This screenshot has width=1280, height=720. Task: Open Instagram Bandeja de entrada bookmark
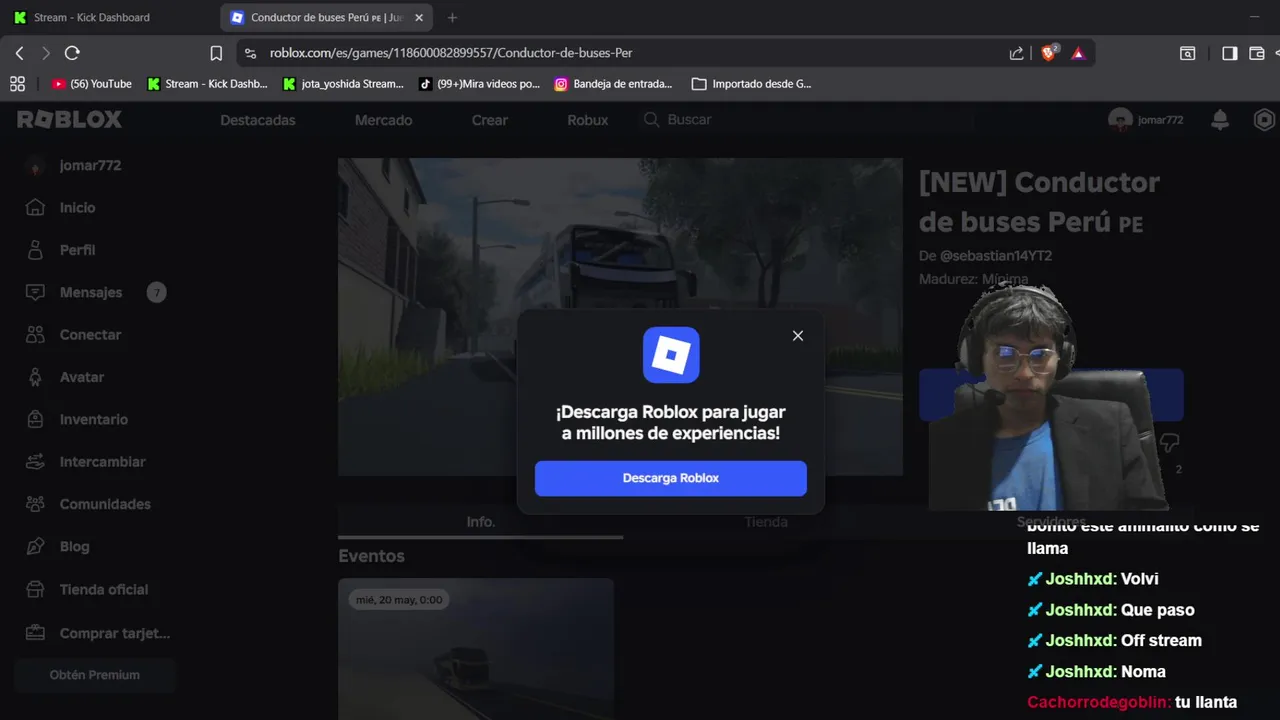(x=613, y=84)
